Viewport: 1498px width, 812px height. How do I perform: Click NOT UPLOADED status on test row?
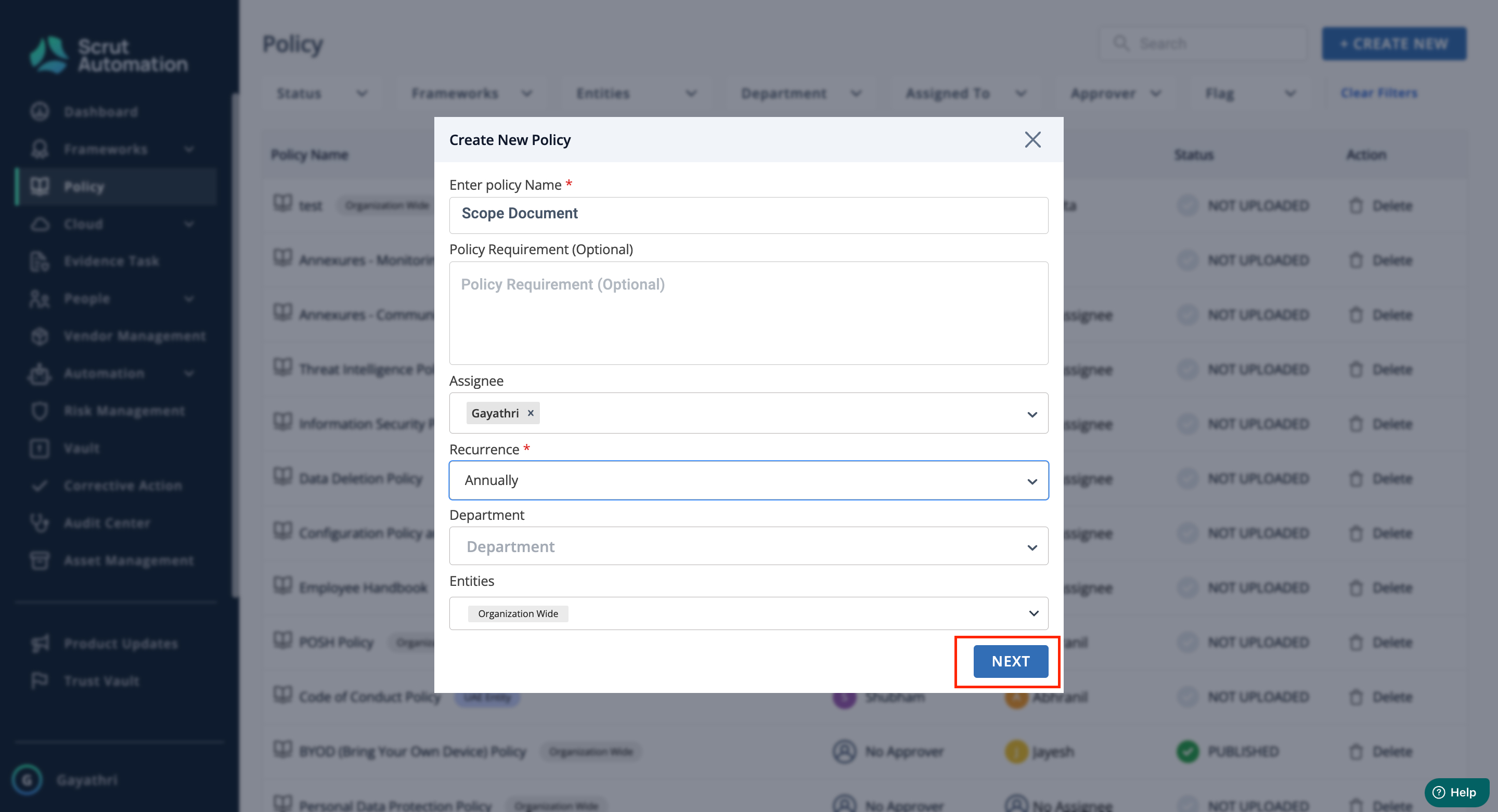(x=1258, y=205)
